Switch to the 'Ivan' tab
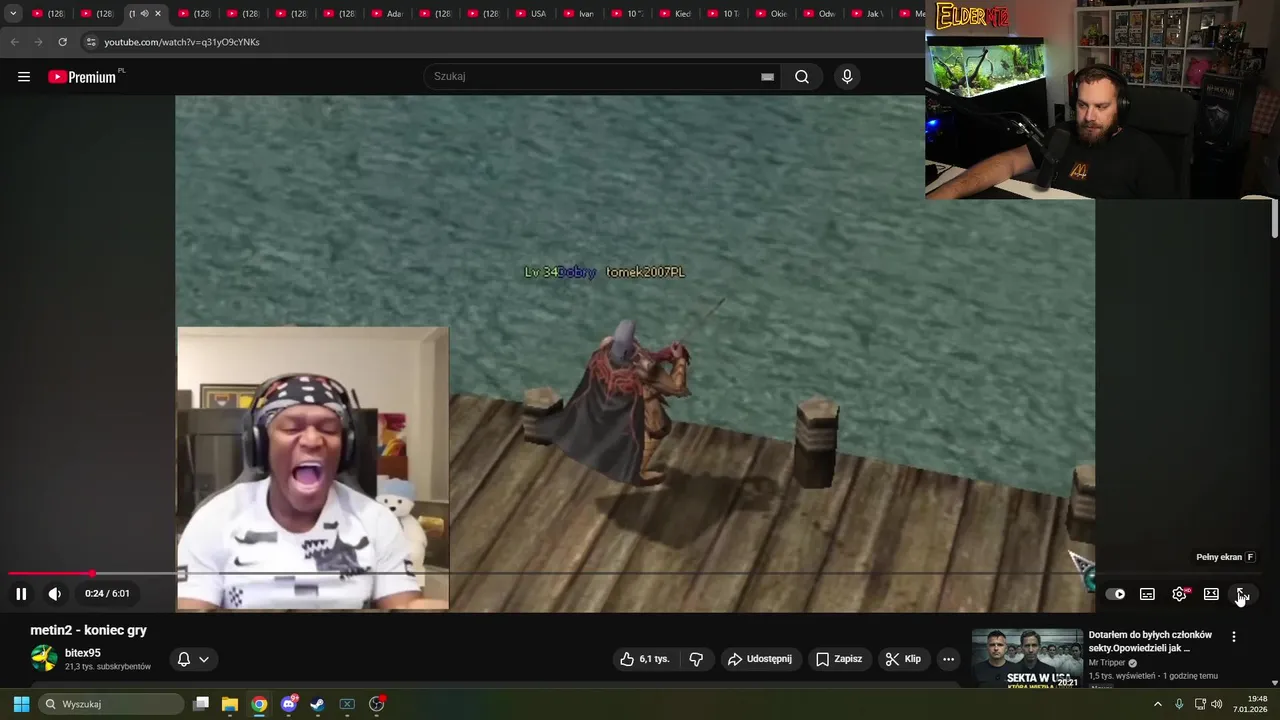 pyautogui.click(x=578, y=14)
